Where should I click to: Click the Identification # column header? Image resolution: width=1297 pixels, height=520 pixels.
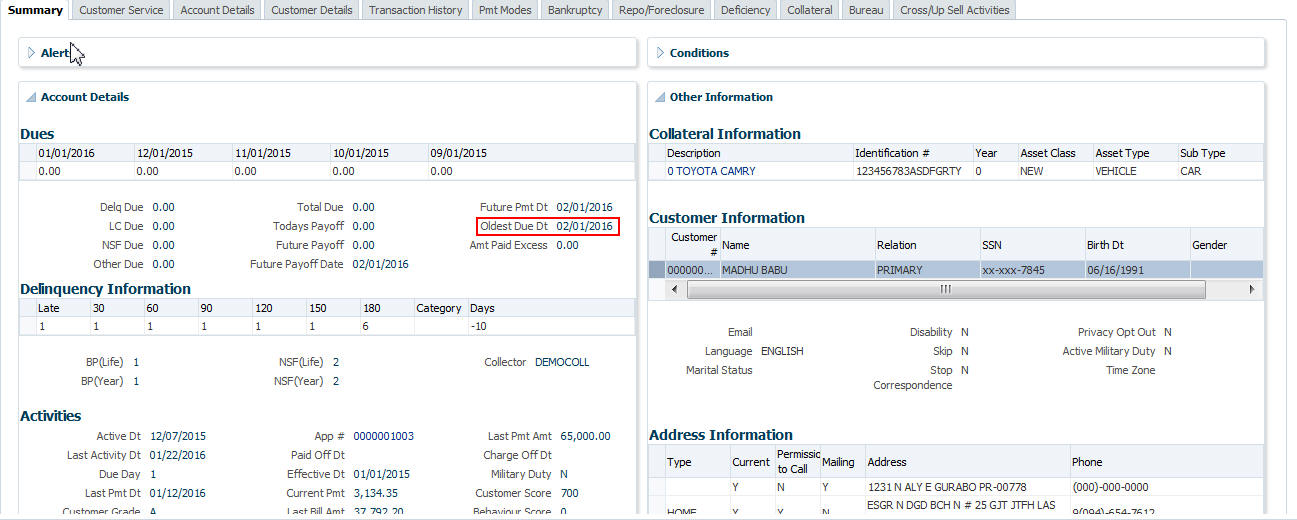pyautogui.click(x=892, y=153)
